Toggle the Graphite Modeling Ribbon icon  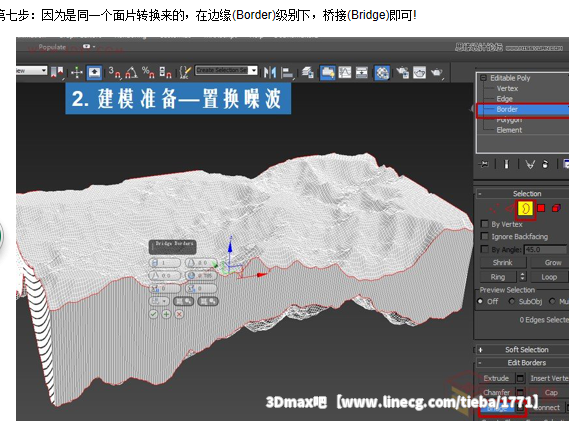[x=327, y=72]
